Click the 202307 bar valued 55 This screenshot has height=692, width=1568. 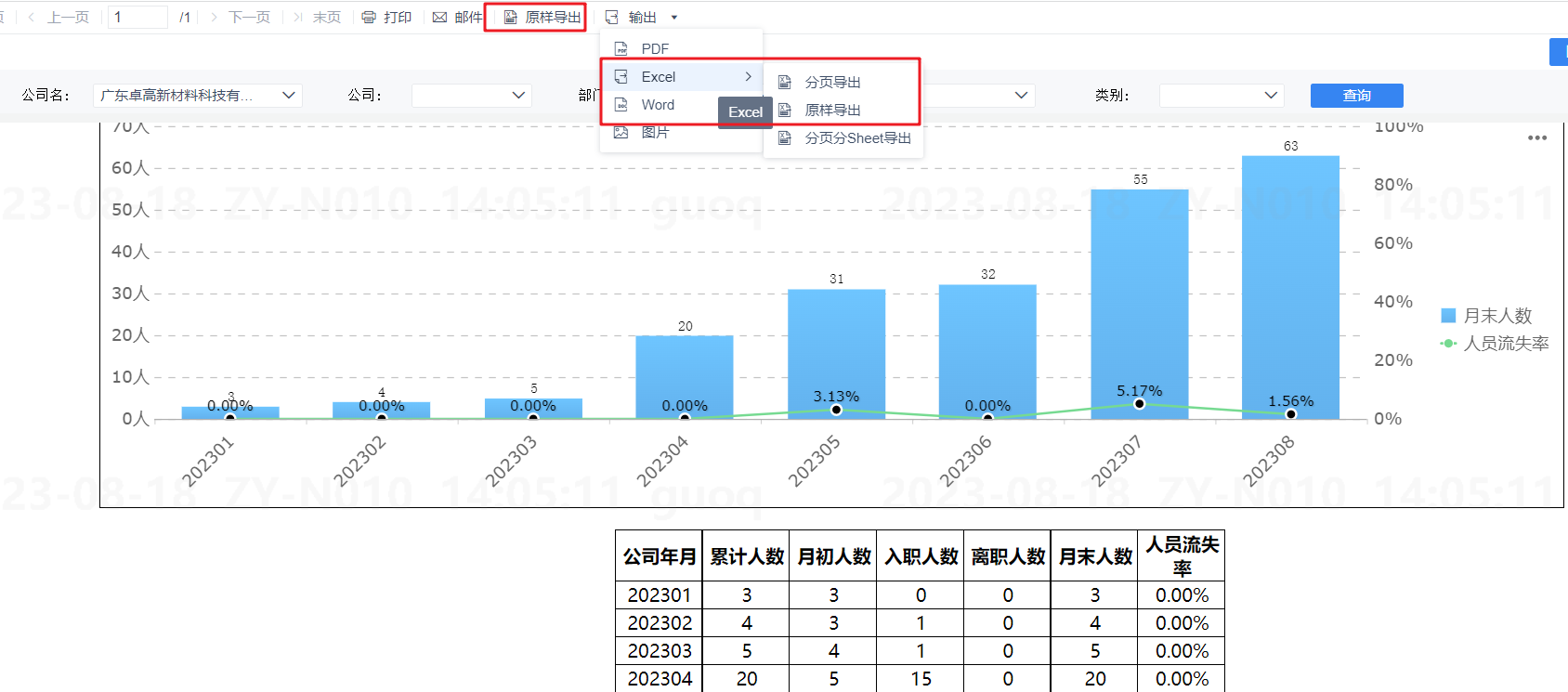click(x=1140, y=304)
